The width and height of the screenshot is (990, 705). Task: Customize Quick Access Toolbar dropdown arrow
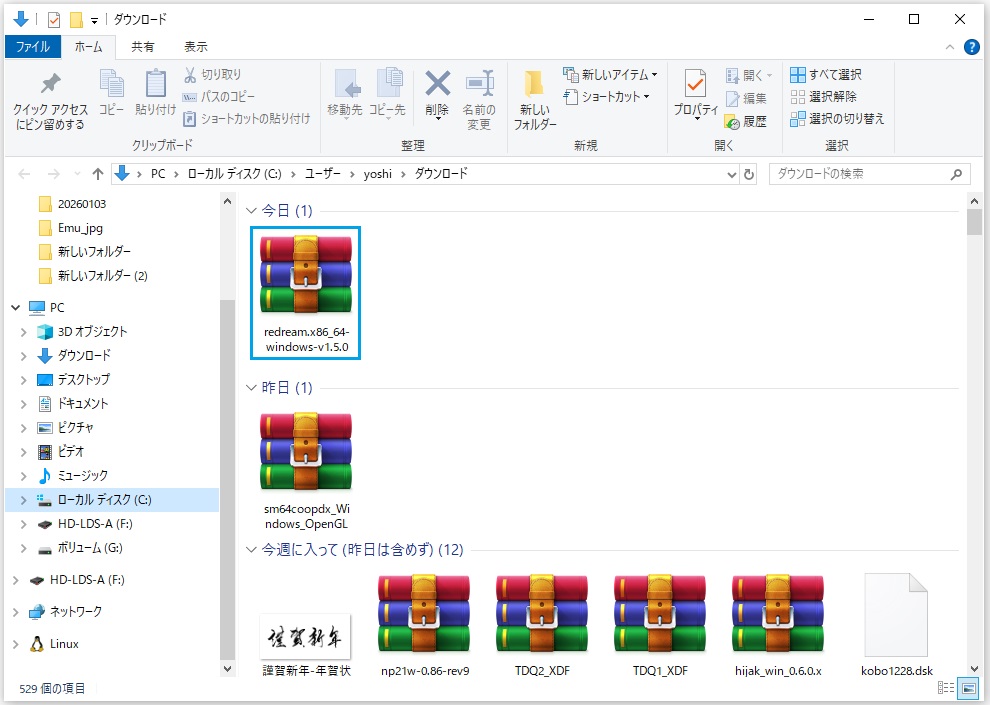pyautogui.click(x=94, y=21)
